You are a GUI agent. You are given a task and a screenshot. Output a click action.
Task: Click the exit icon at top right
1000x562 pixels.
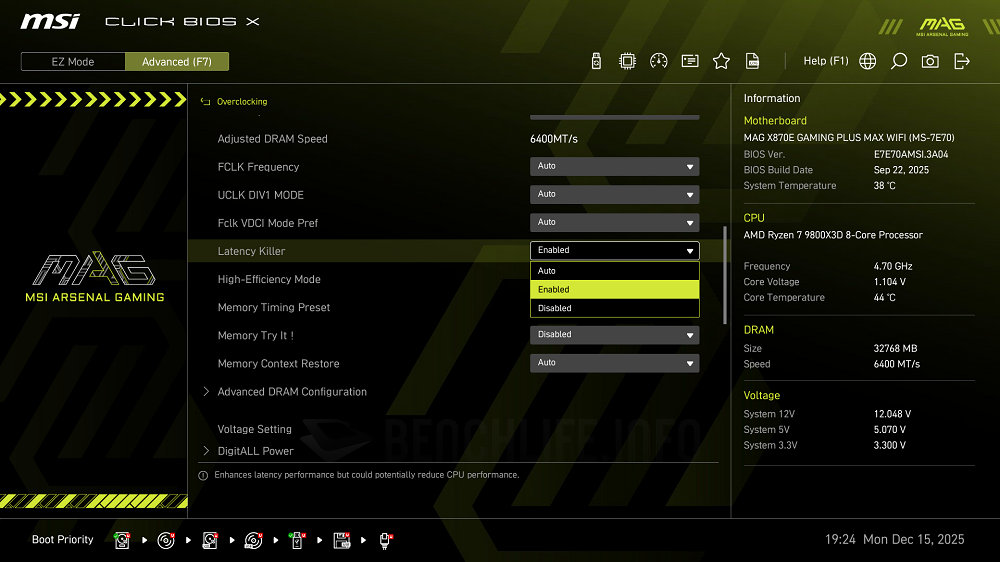(x=962, y=61)
